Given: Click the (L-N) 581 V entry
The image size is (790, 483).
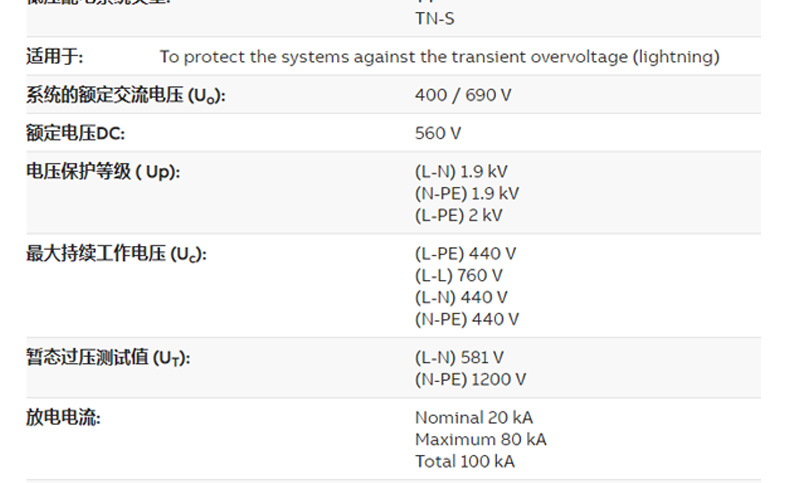Looking at the screenshot, I should point(459,358).
